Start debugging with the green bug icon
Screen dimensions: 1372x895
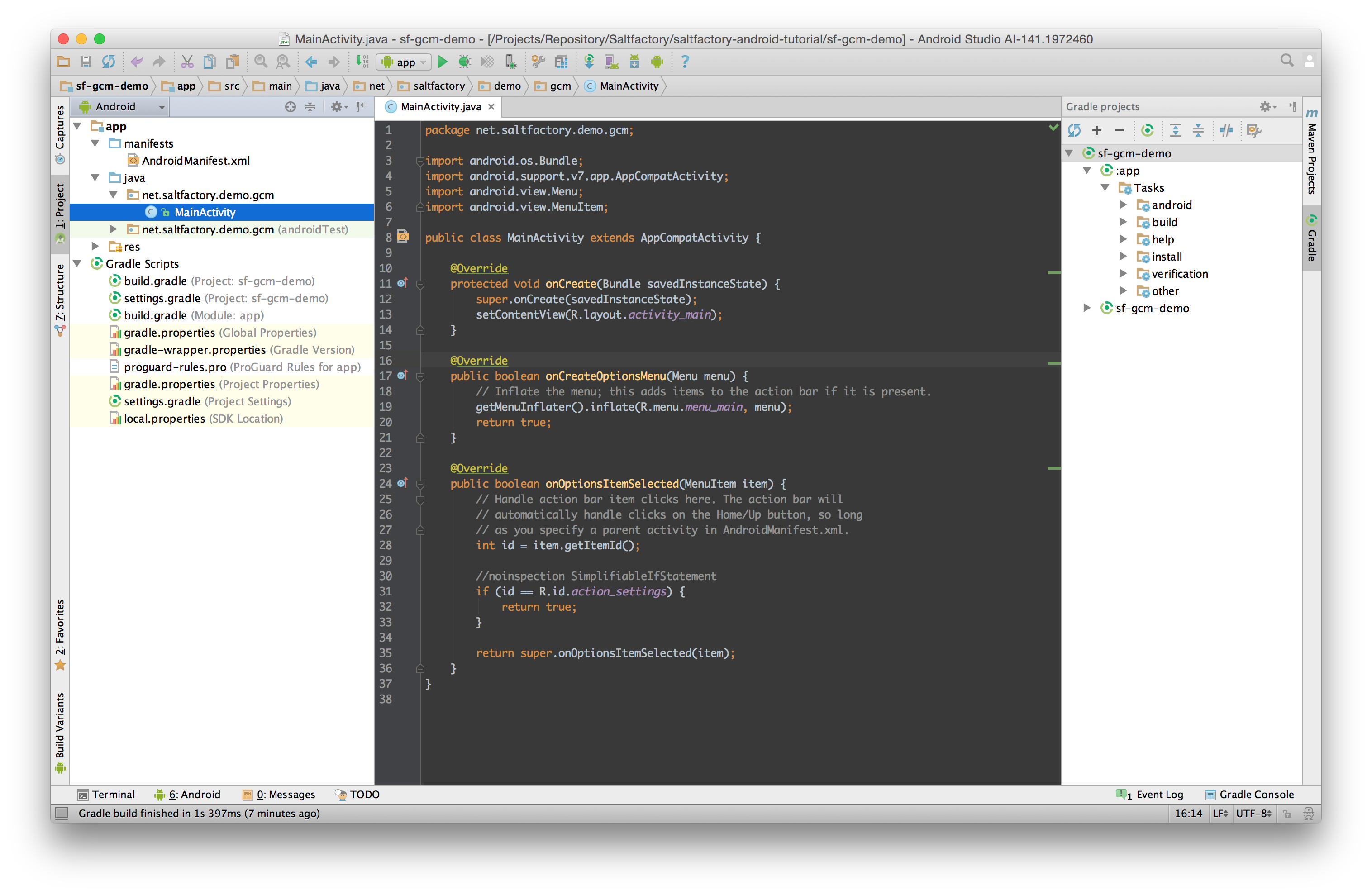(x=464, y=62)
